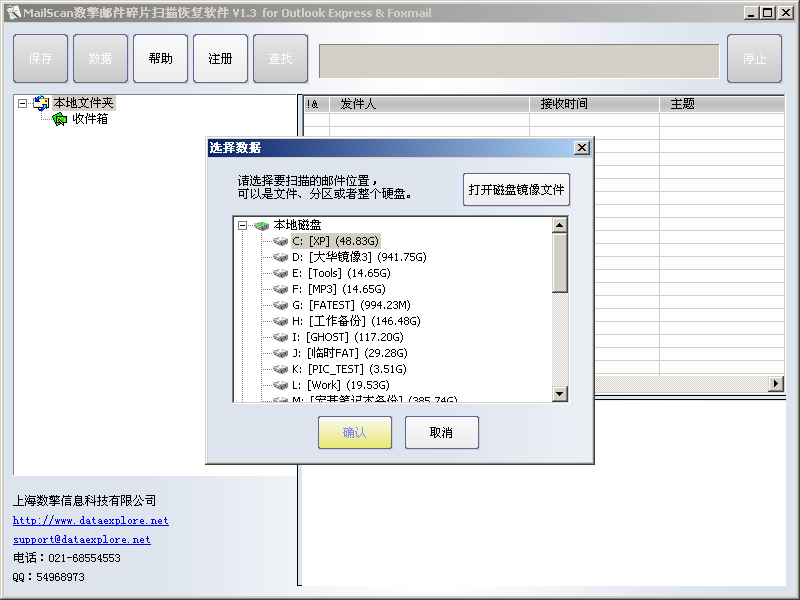Click the !& flag column header
This screenshot has height=600, width=800.
pyautogui.click(x=316, y=104)
